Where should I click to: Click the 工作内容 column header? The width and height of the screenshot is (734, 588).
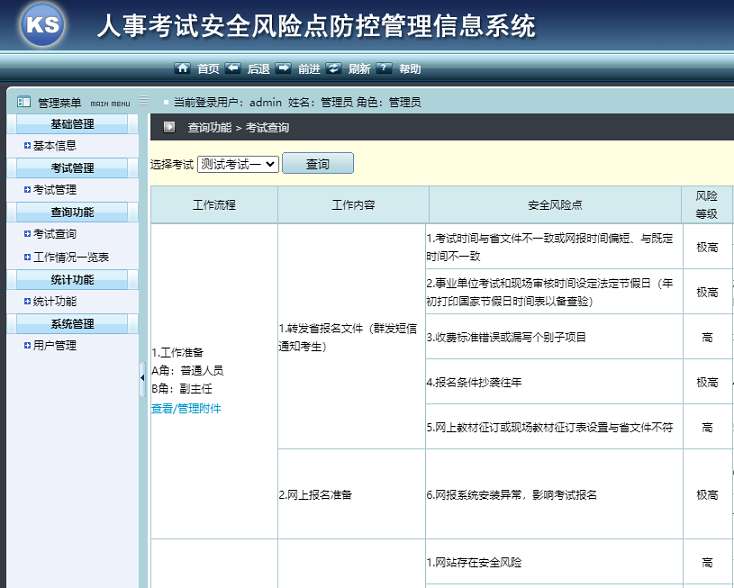tap(353, 205)
